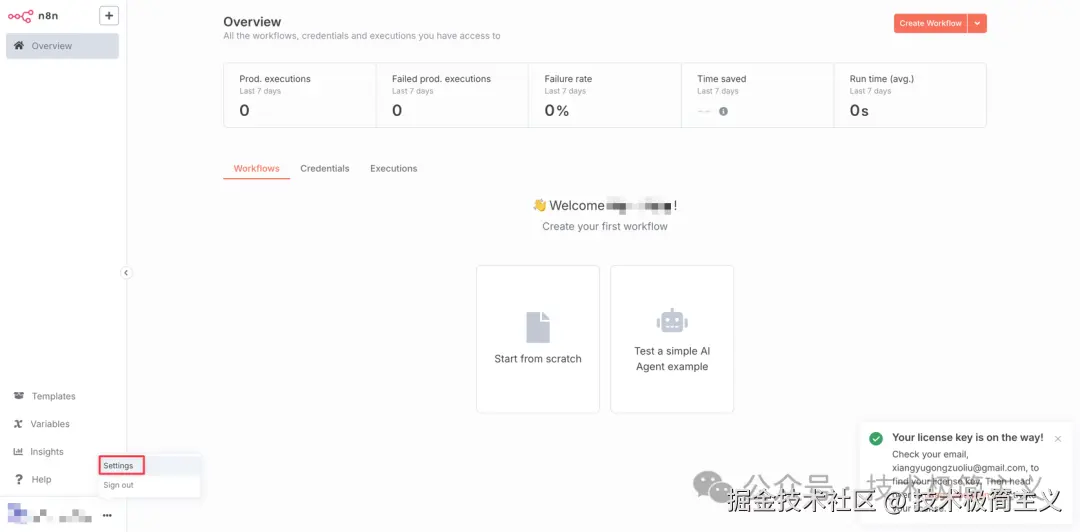Open the Help menu
This screenshot has height=532, width=1080.
41,479
